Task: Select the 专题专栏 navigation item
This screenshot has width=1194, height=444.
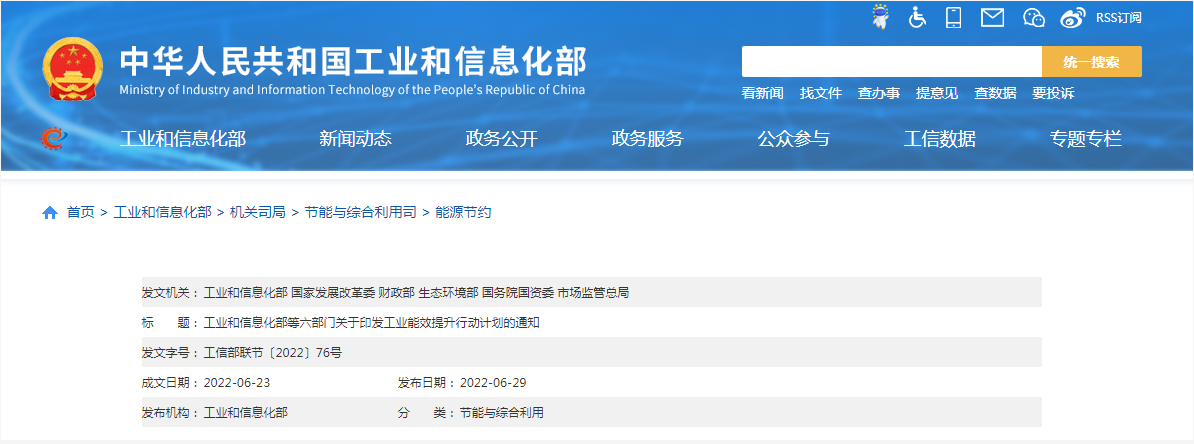Action: 1086,139
